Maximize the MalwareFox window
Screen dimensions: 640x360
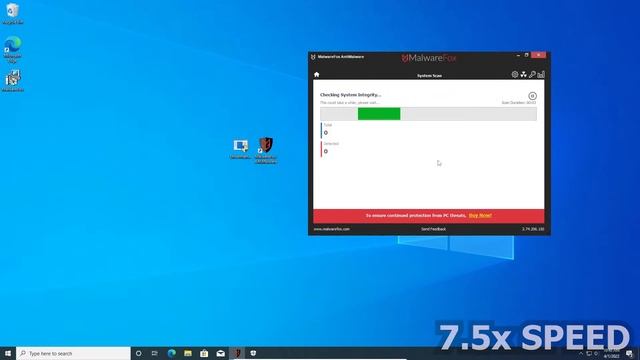(x=527, y=55)
